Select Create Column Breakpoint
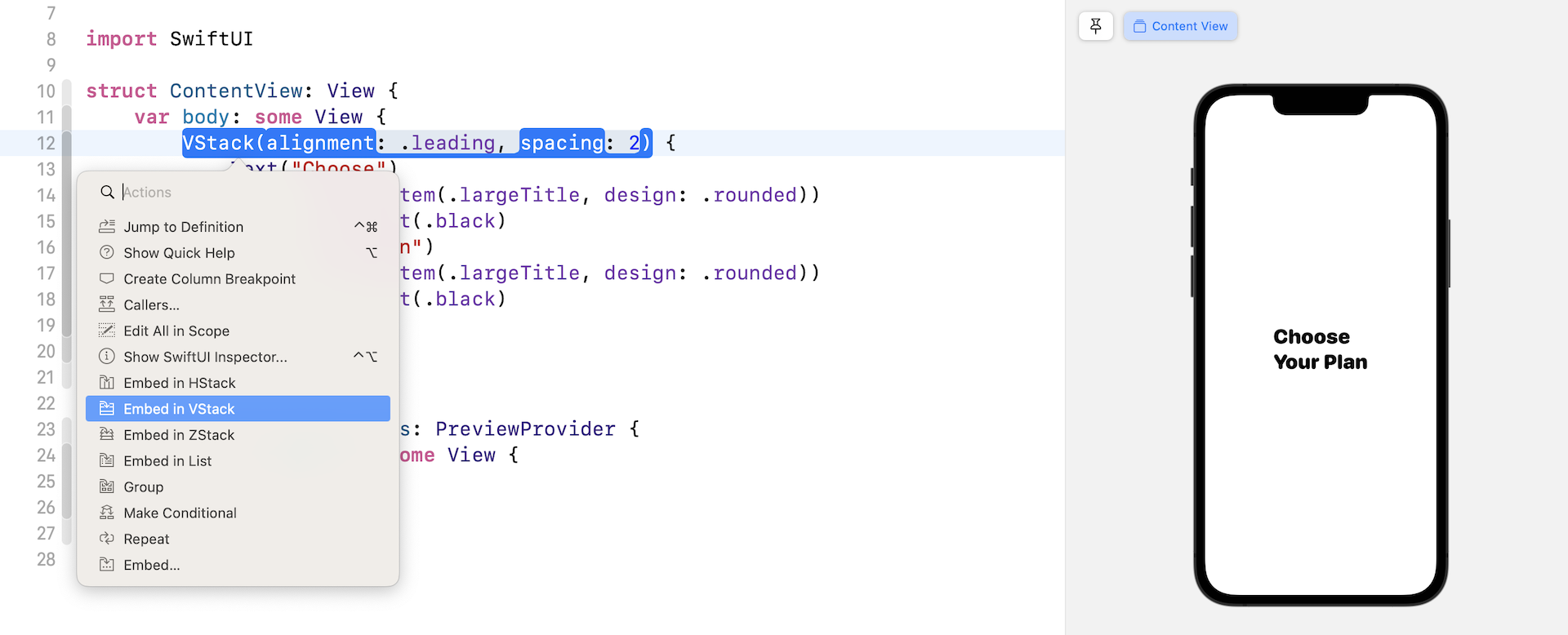The height and width of the screenshot is (635, 1568). point(238,279)
